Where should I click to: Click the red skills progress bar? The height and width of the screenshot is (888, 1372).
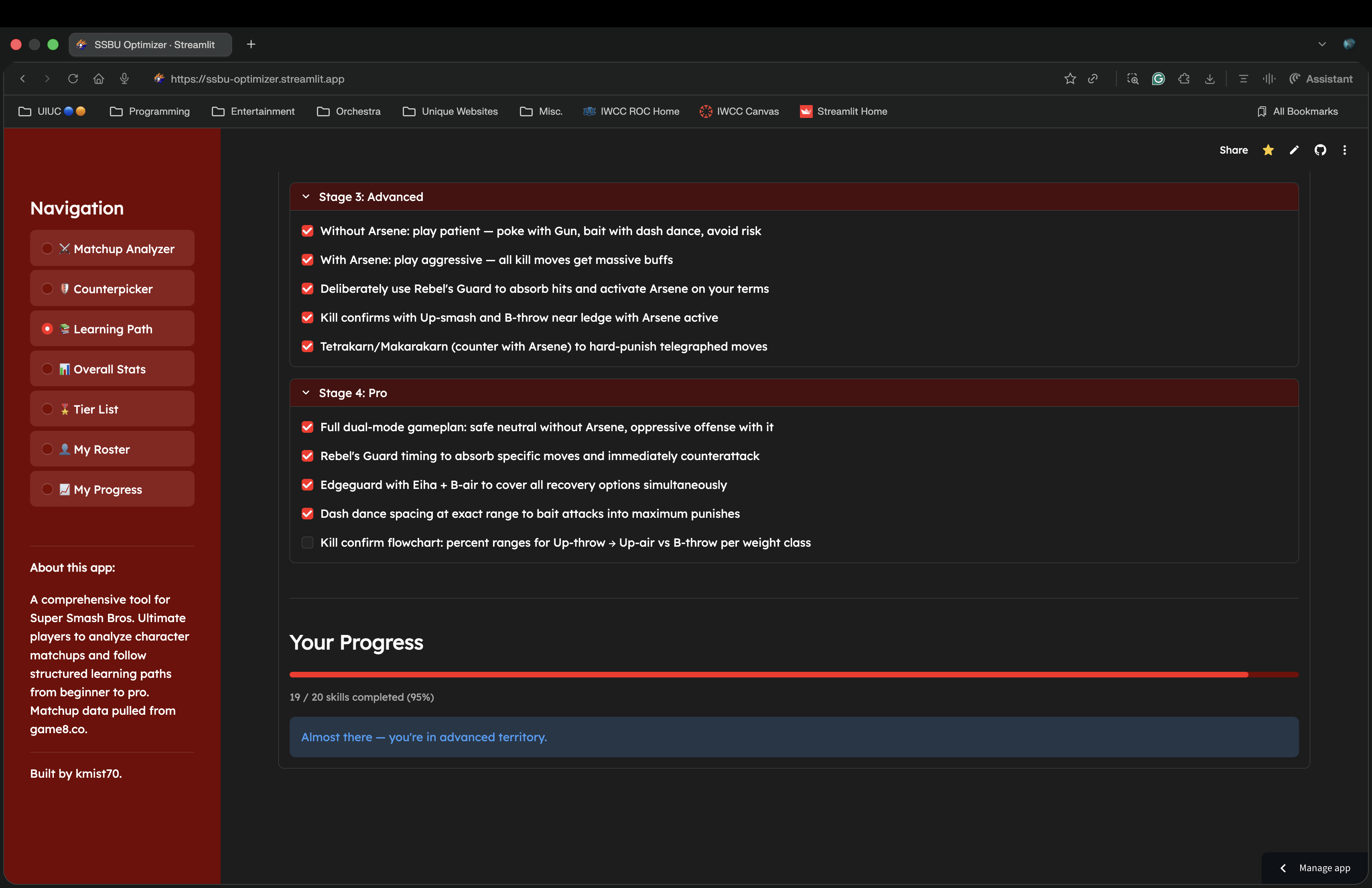tap(794, 674)
